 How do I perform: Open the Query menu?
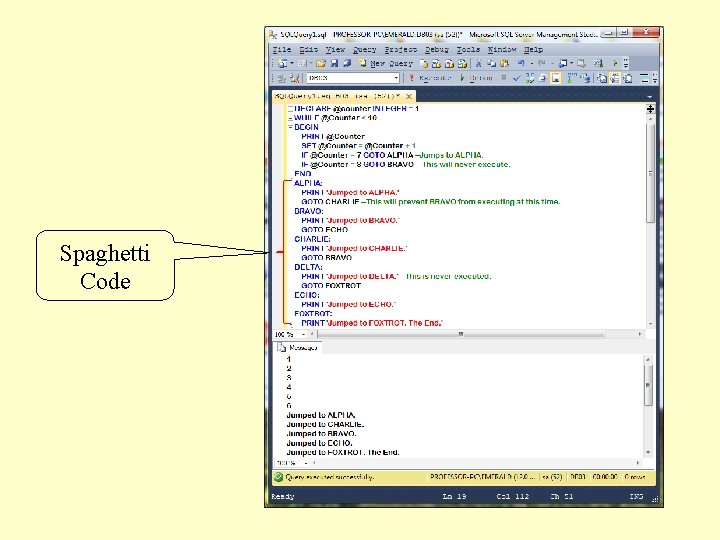tap(364, 49)
